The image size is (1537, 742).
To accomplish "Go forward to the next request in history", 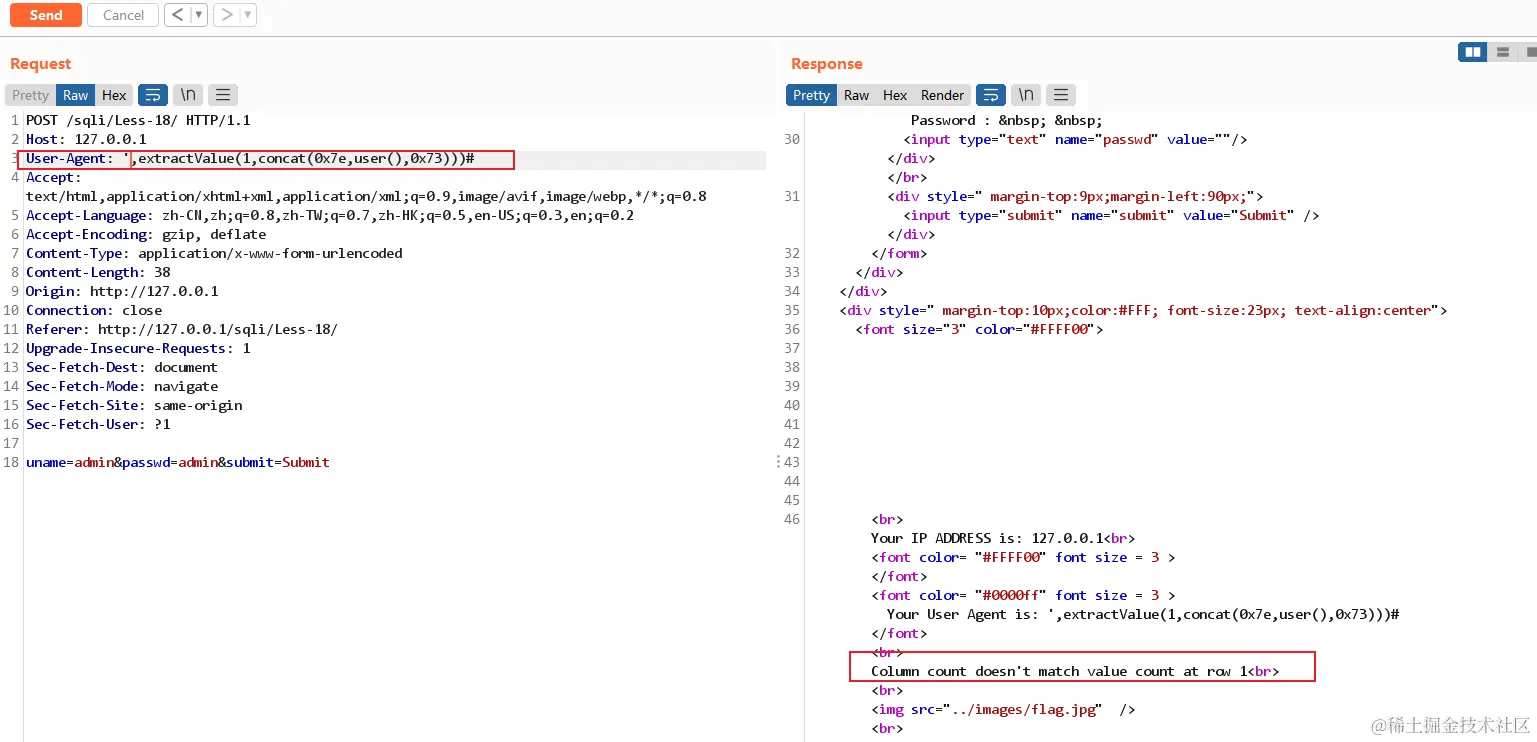I will [x=227, y=15].
